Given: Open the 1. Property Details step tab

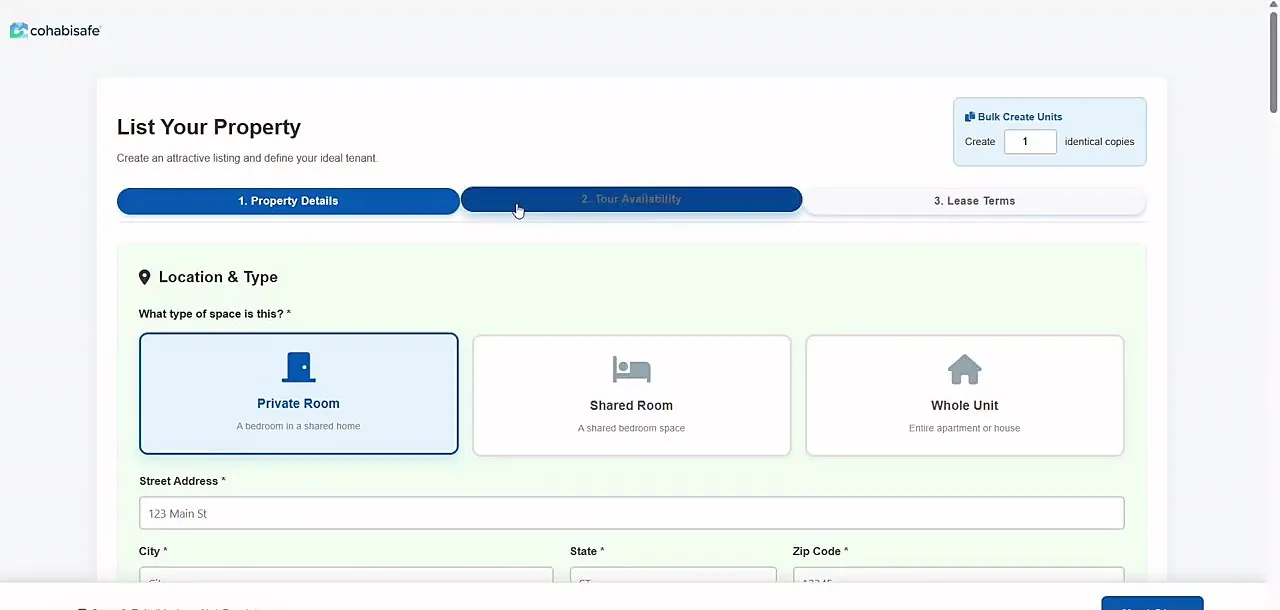Looking at the screenshot, I should pyautogui.click(x=288, y=201).
